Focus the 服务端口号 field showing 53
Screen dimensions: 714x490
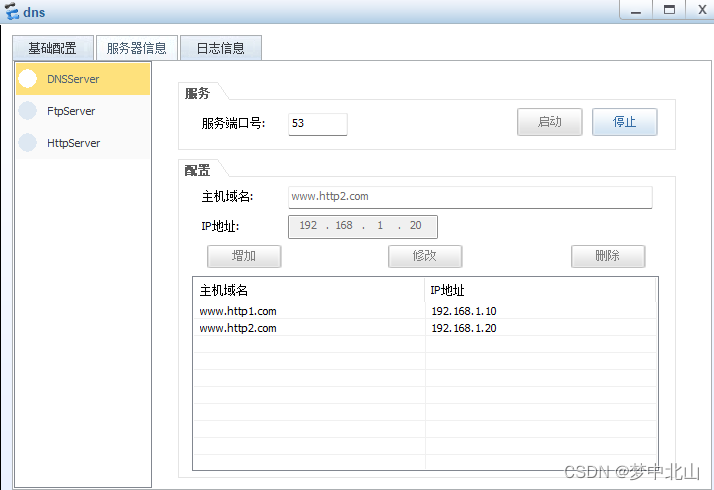[317, 124]
